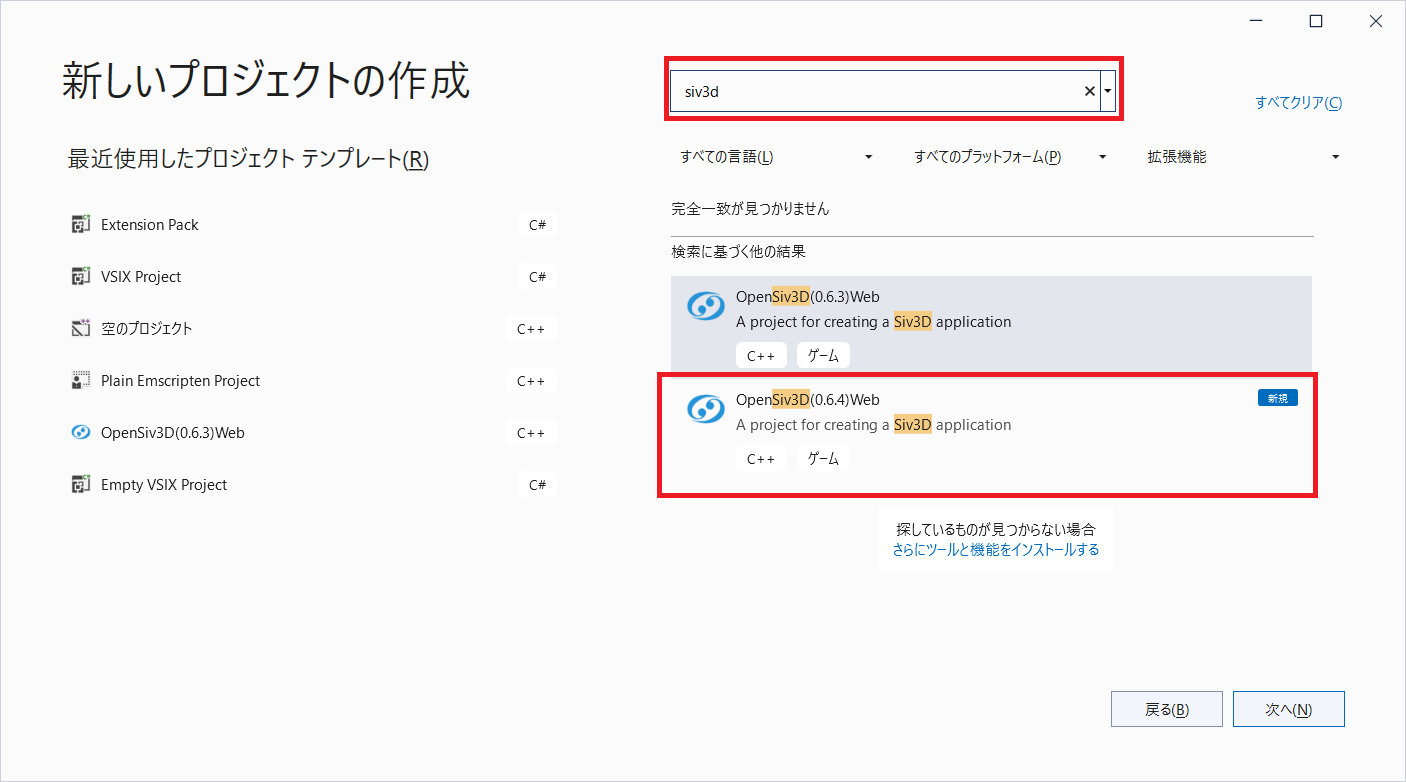Click 最近使用したプロジェクト テンプレート heading

(248, 159)
